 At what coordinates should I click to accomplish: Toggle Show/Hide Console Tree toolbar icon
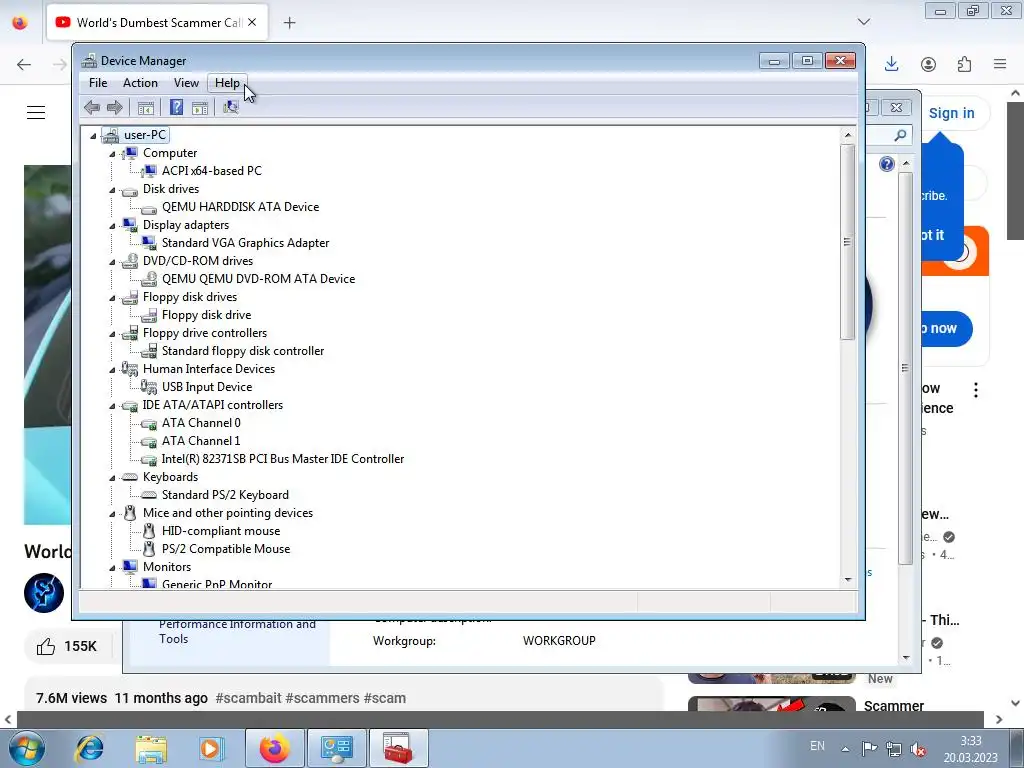coord(146,108)
